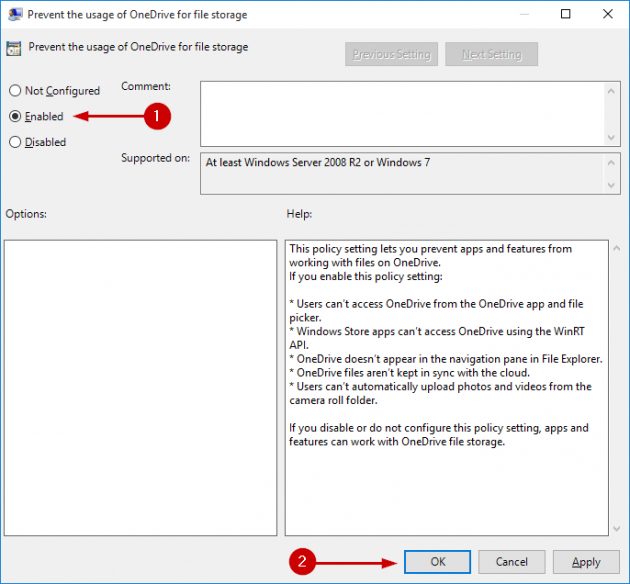Click the 'Help:' label
The height and width of the screenshot is (584, 630).
click(x=299, y=214)
